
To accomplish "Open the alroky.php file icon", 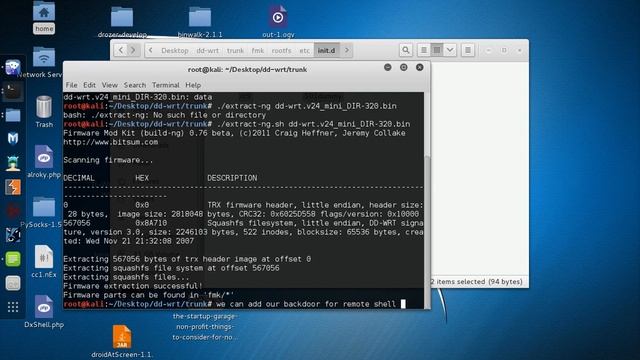I will (x=44, y=162).
